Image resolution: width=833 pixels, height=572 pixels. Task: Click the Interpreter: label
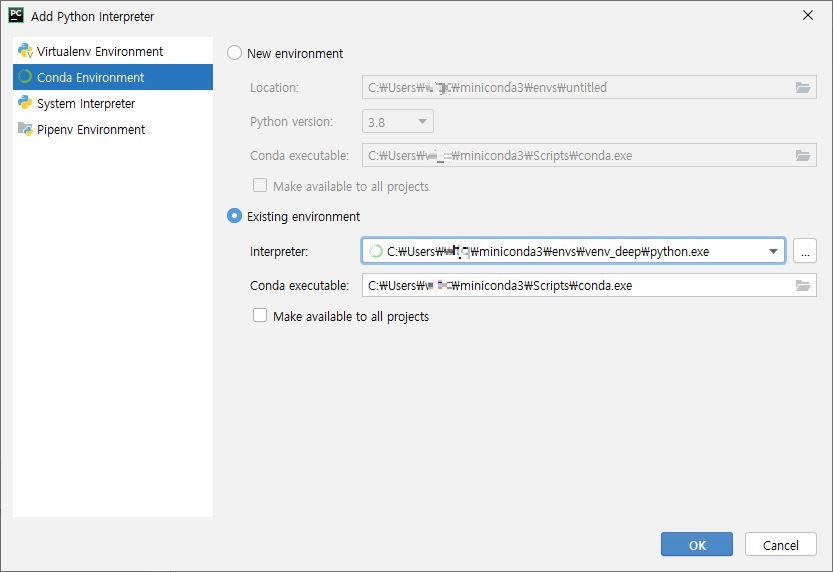tap(278, 251)
